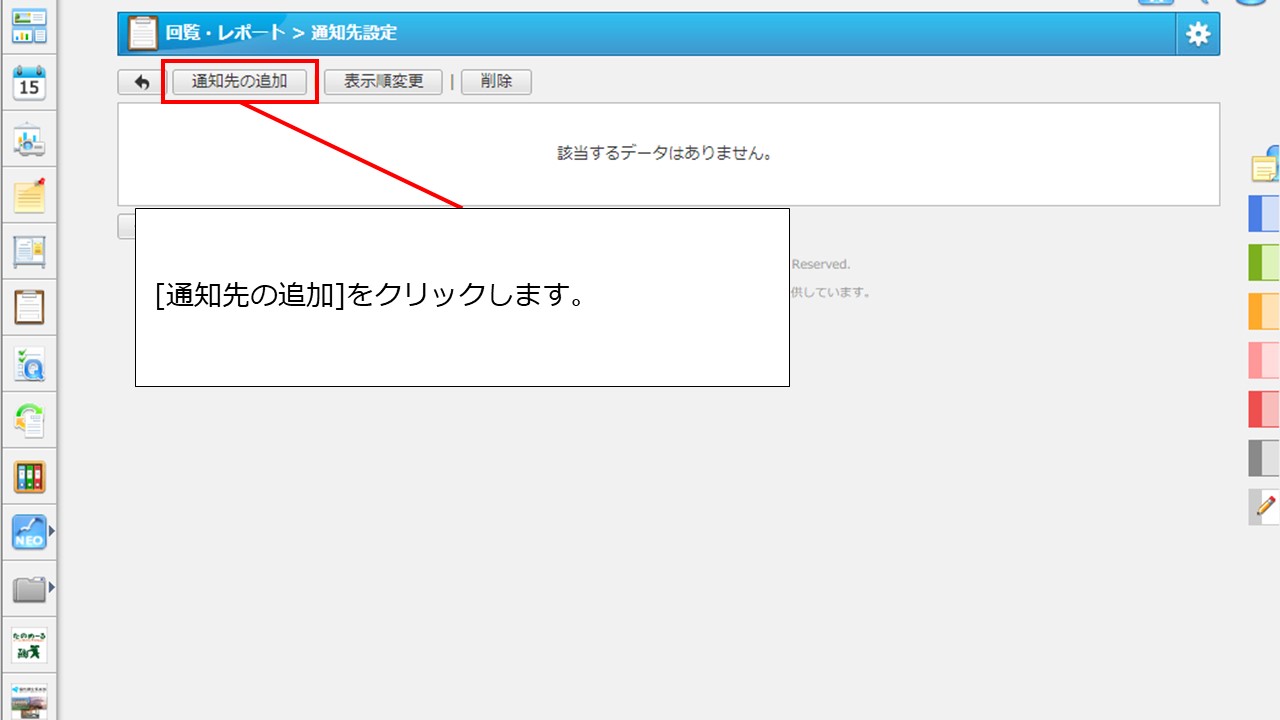Open the gray folder icon in sidebar

pyautogui.click(x=29, y=589)
